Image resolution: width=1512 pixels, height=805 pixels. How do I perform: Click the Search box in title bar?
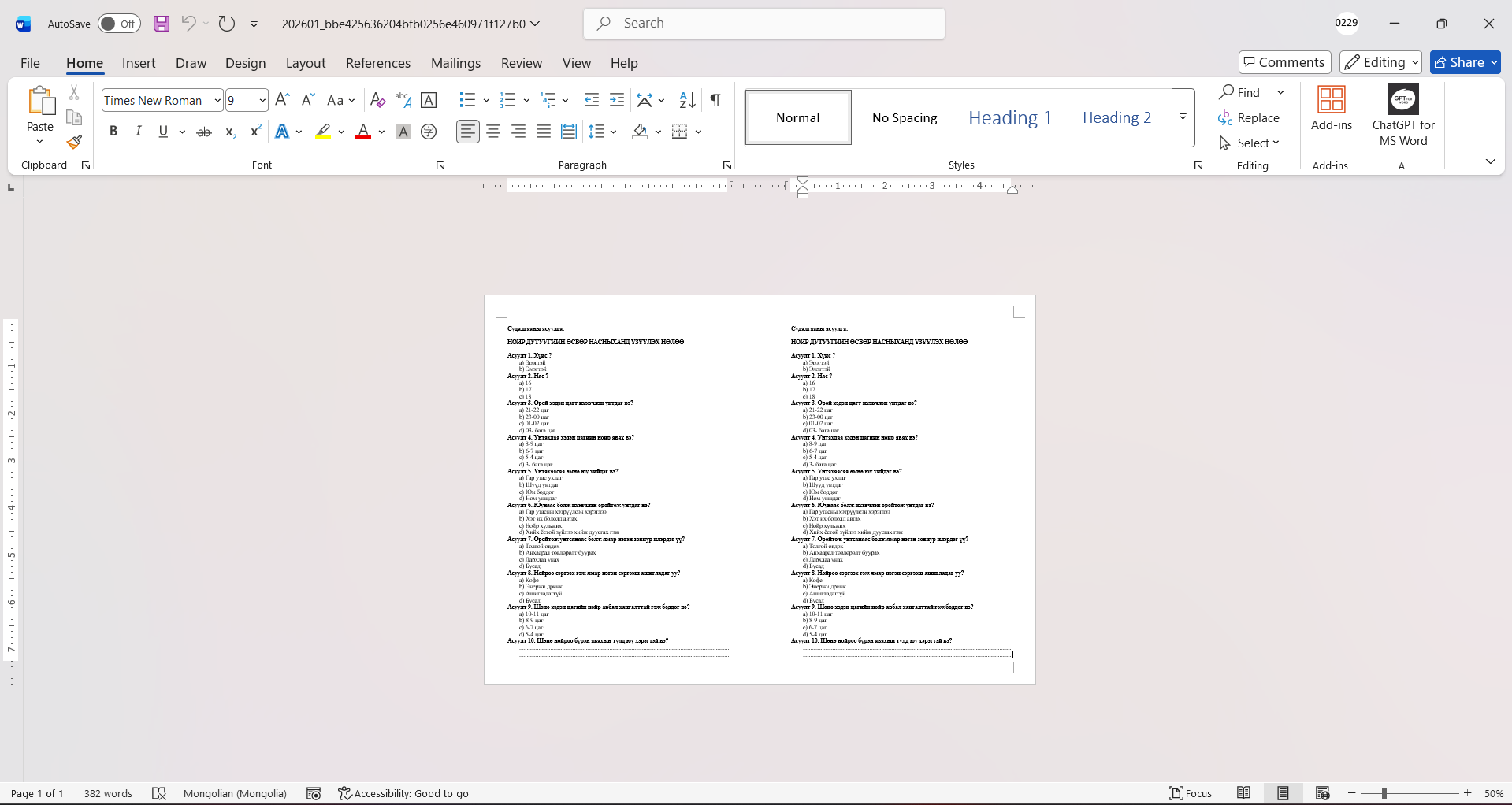764,24
